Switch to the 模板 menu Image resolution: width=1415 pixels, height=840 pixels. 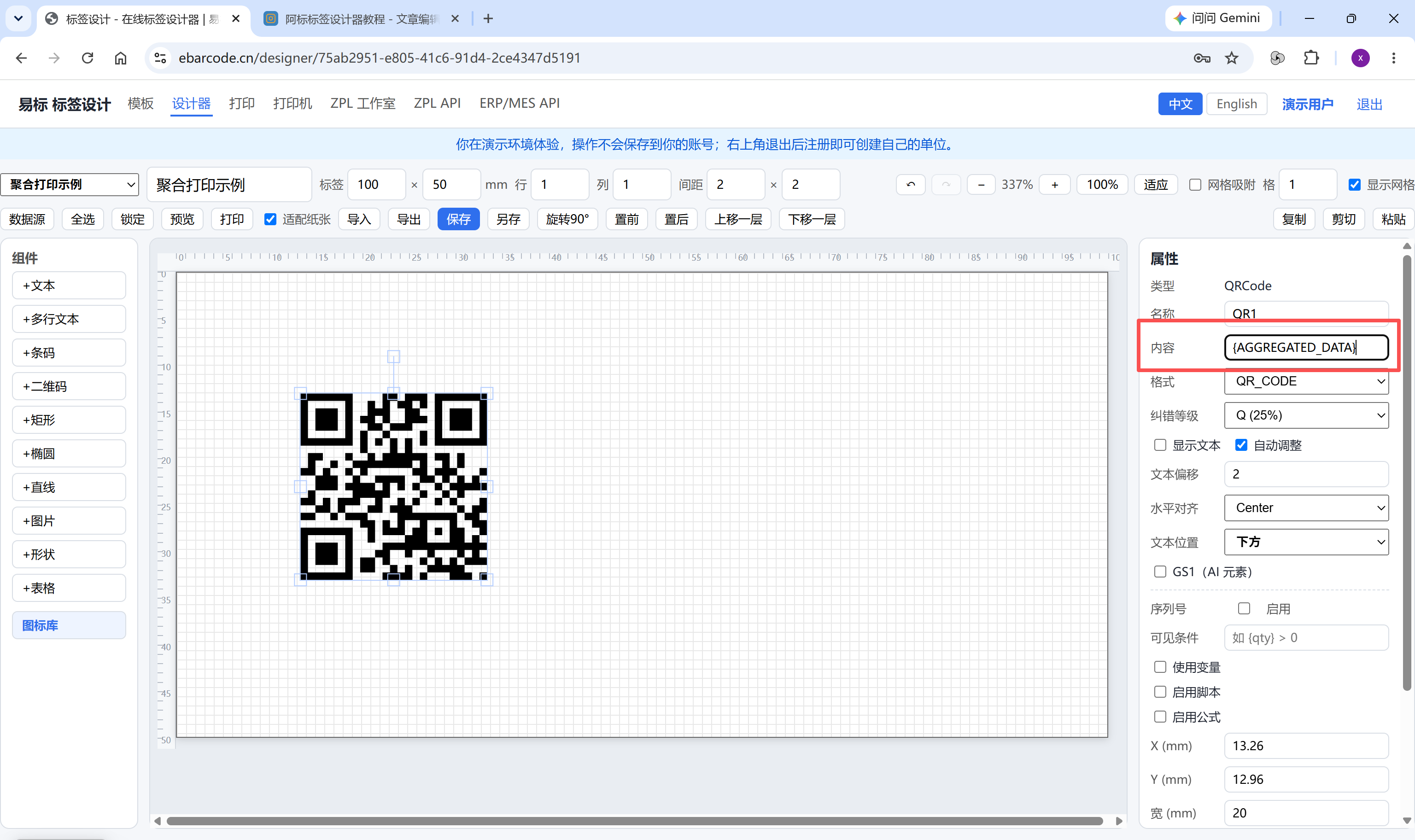click(x=140, y=104)
